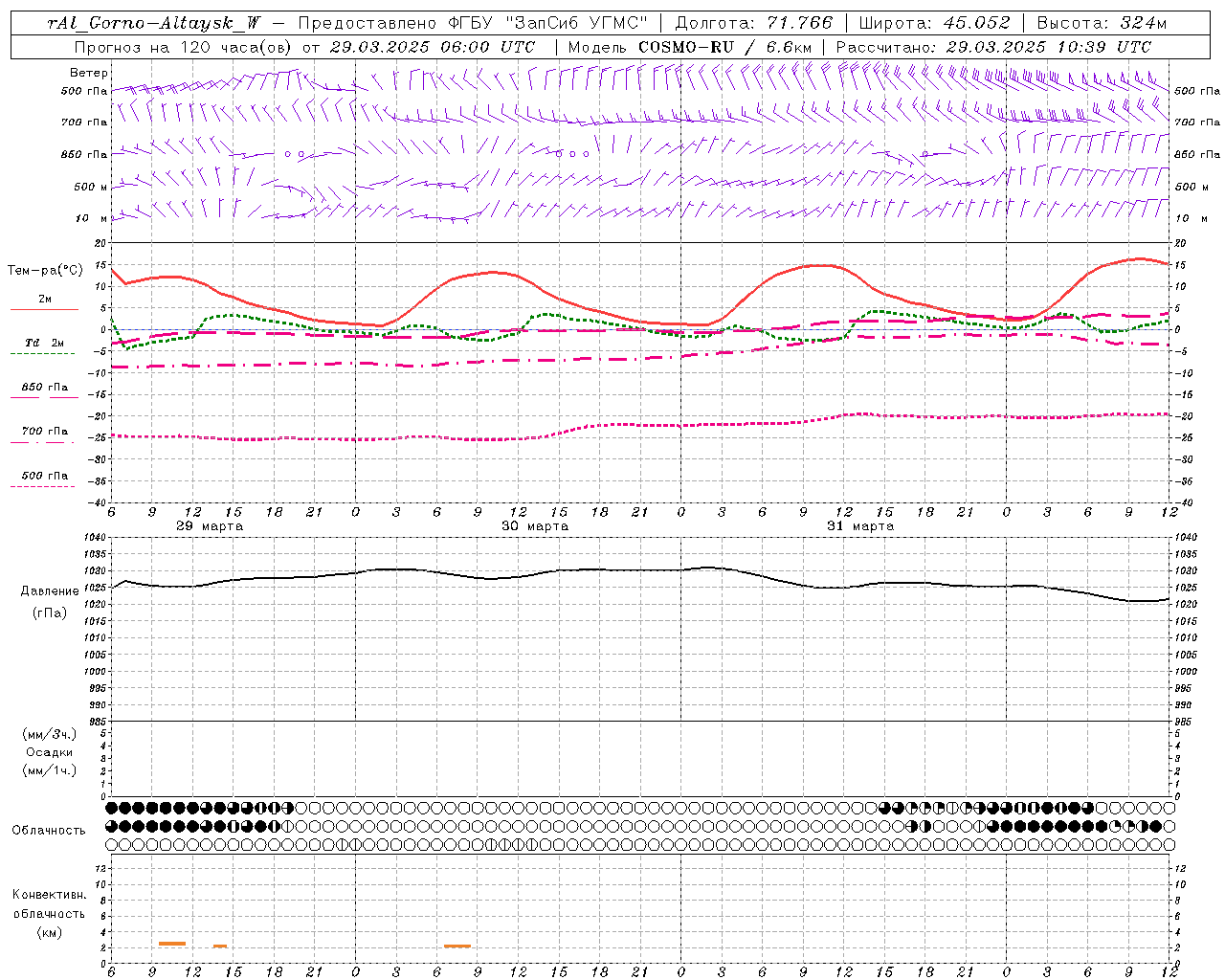Click the 30 марта date label
This screenshot has width=1225, height=980.
[x=535, y=526]
